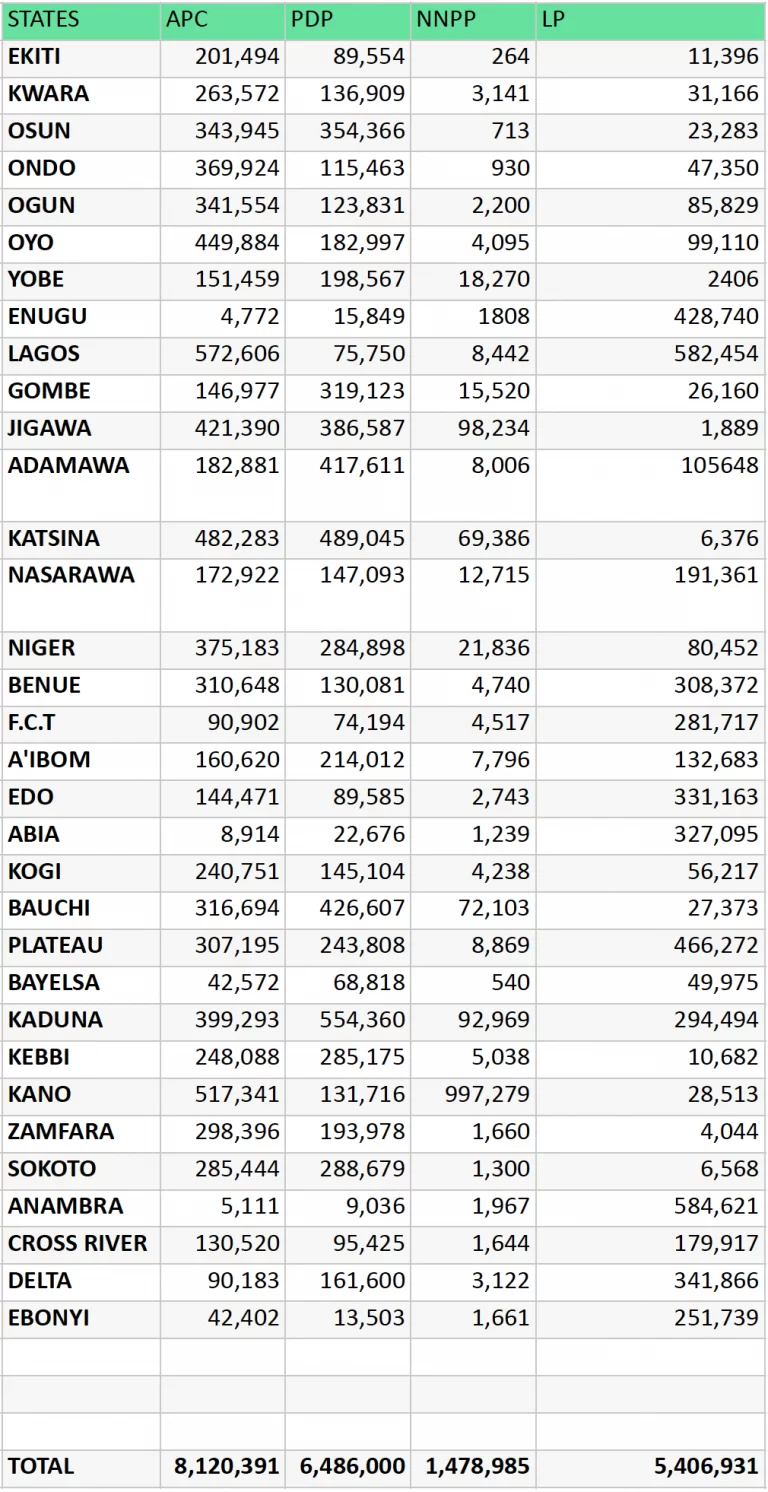The height and width of the screenshot is (1492, 768).
Task: Select the PDP column header cell
Action: click(347, 20)
